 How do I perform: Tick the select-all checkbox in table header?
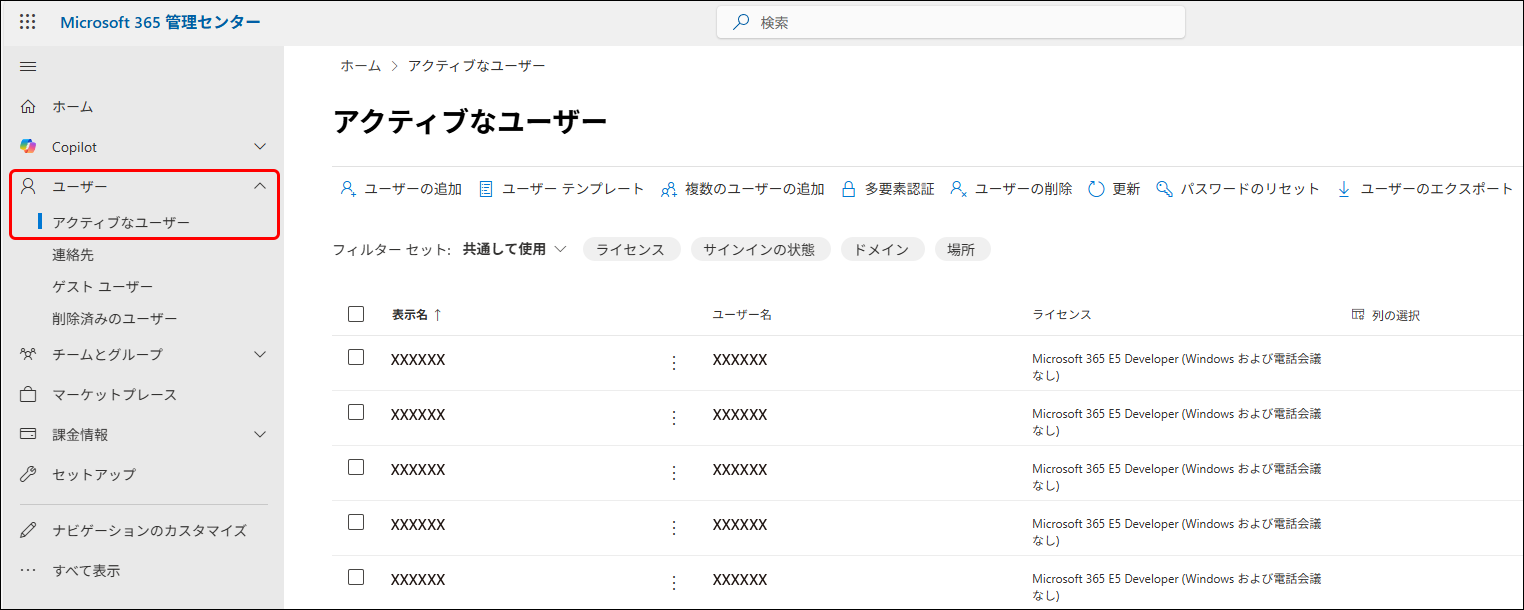click(x=356, y=314)
